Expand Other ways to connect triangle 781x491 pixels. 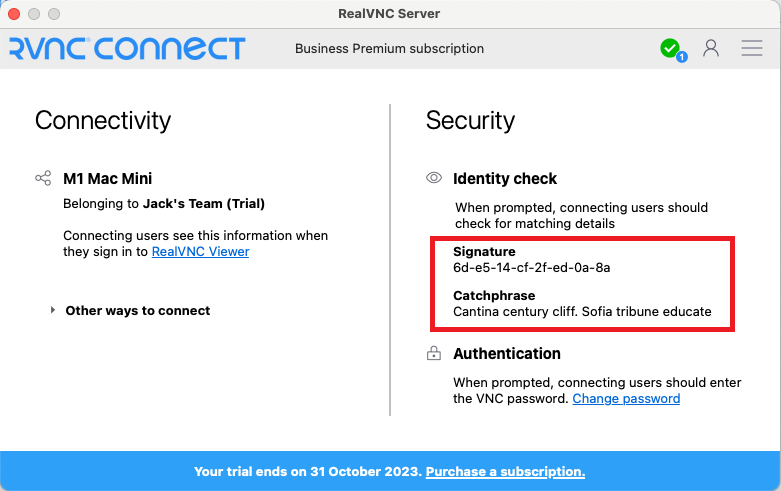(53, 310)
